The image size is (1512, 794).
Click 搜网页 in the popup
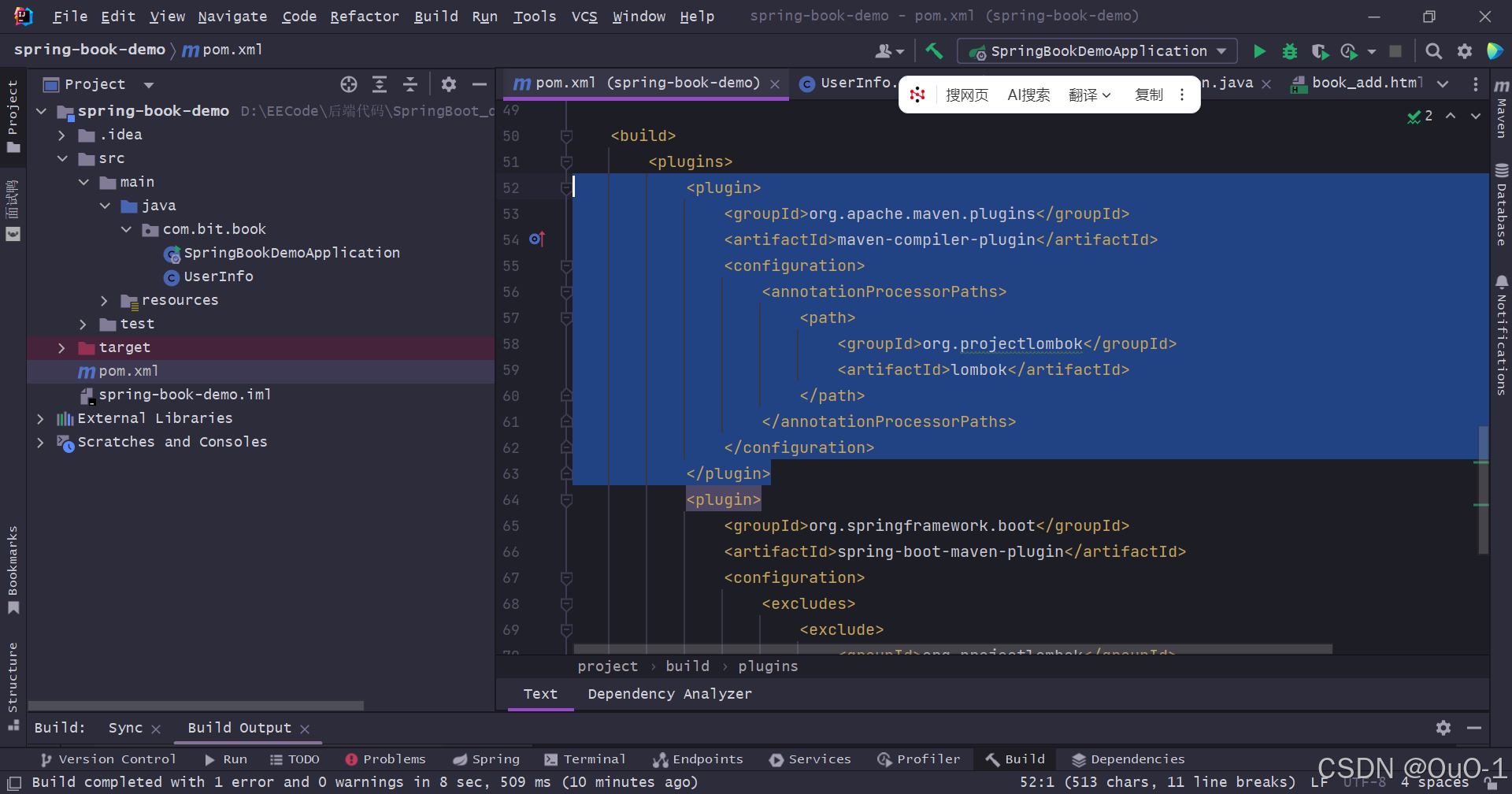(x=967, y=95)
